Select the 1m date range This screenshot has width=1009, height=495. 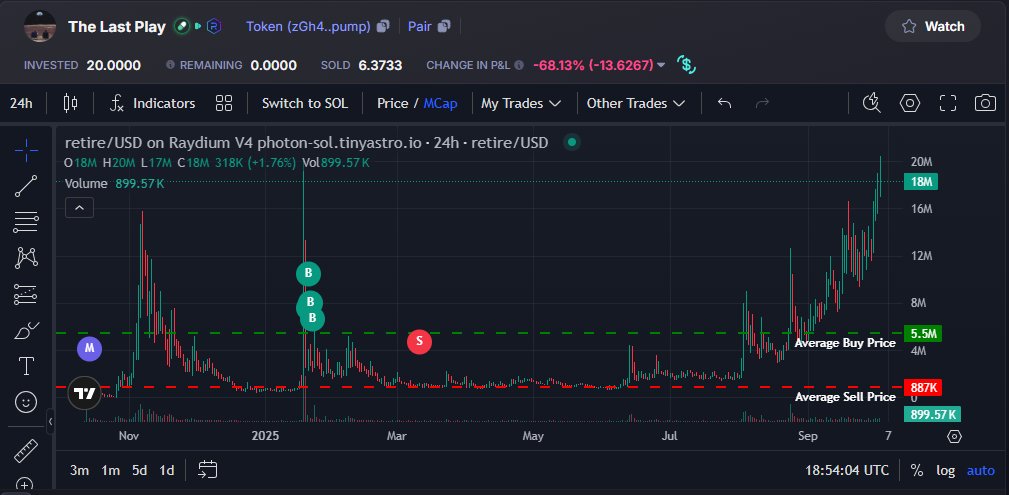click(x=111, y=471)
